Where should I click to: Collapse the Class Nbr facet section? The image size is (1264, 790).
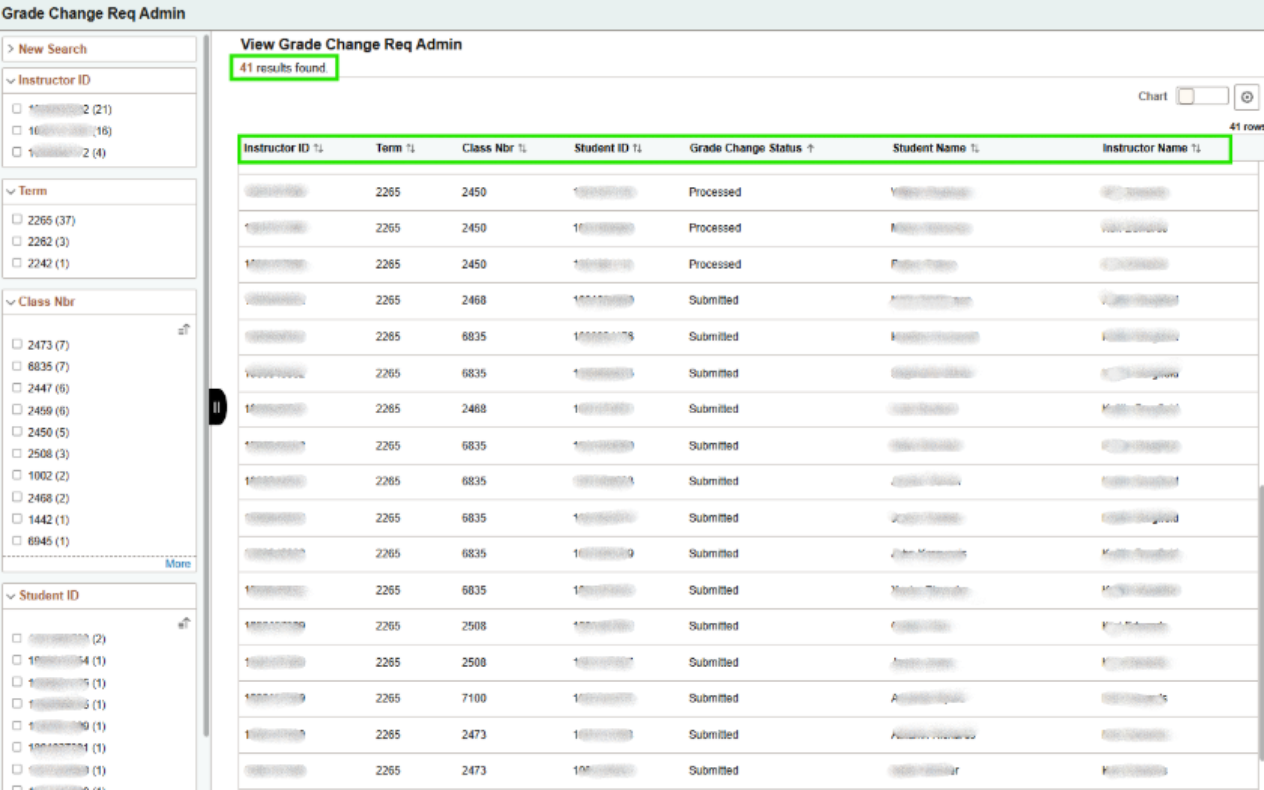tap(40, 301)
